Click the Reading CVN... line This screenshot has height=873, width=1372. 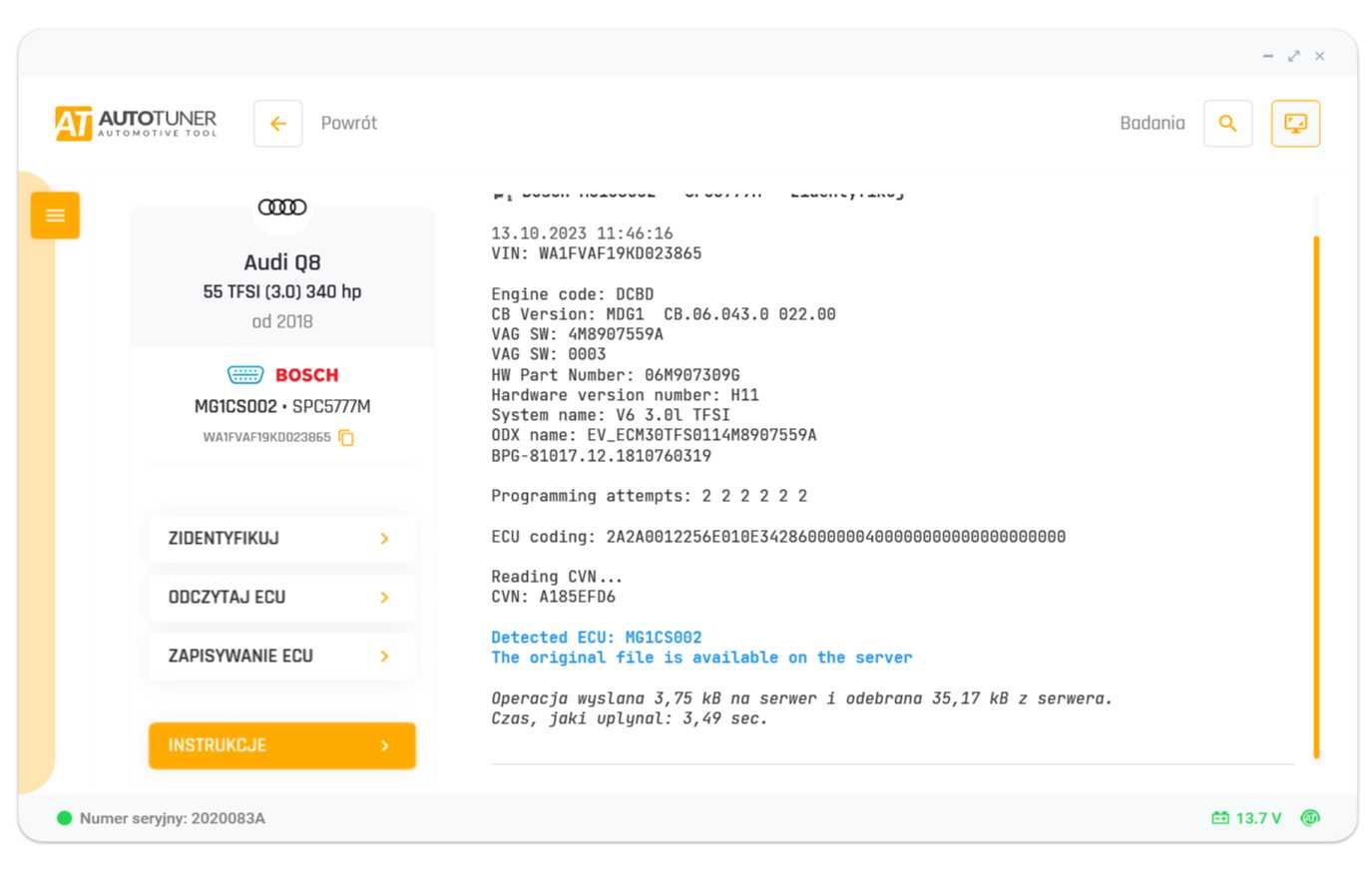[x=557, y=578]
